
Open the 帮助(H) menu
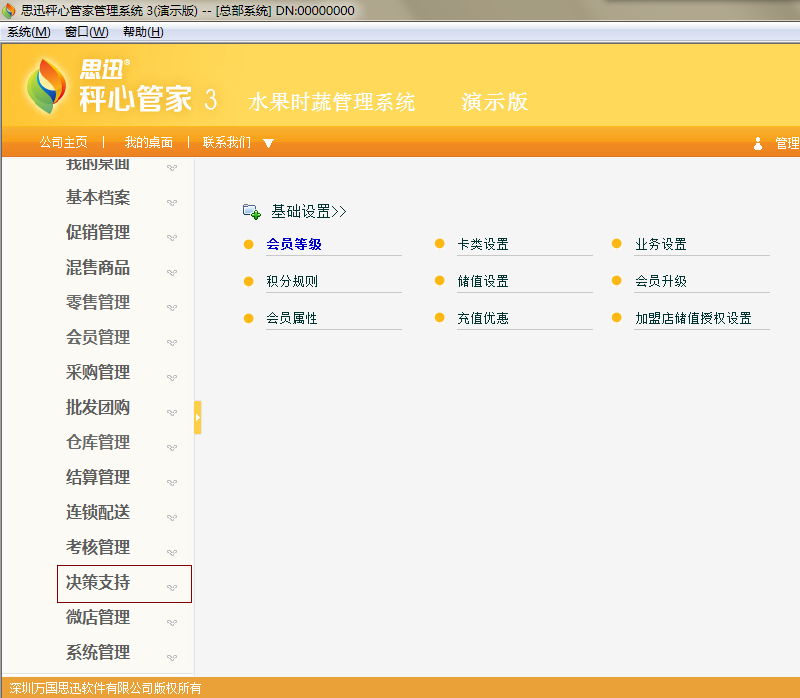click(x=143, y=32)
